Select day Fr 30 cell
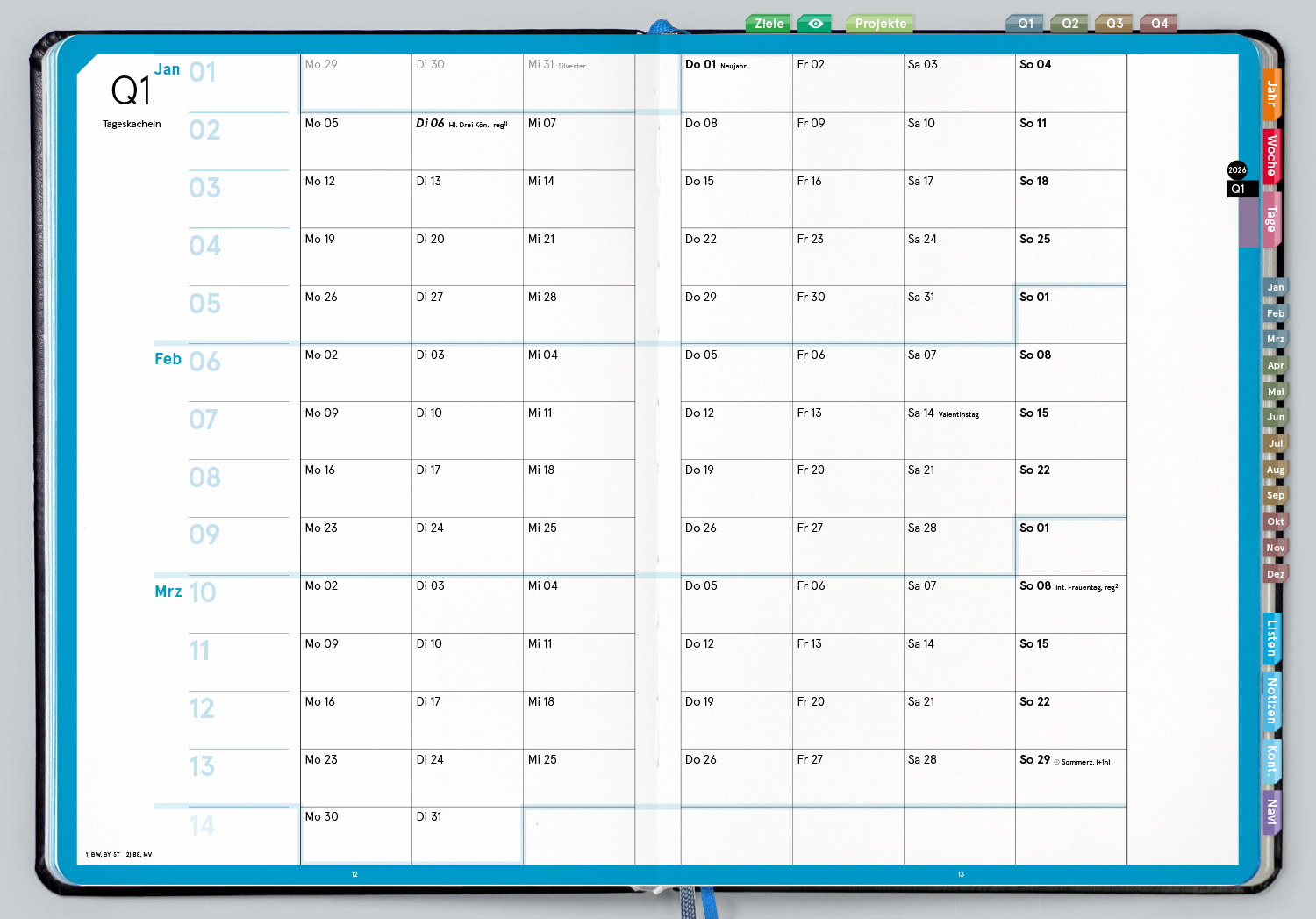 click(848, 314)
